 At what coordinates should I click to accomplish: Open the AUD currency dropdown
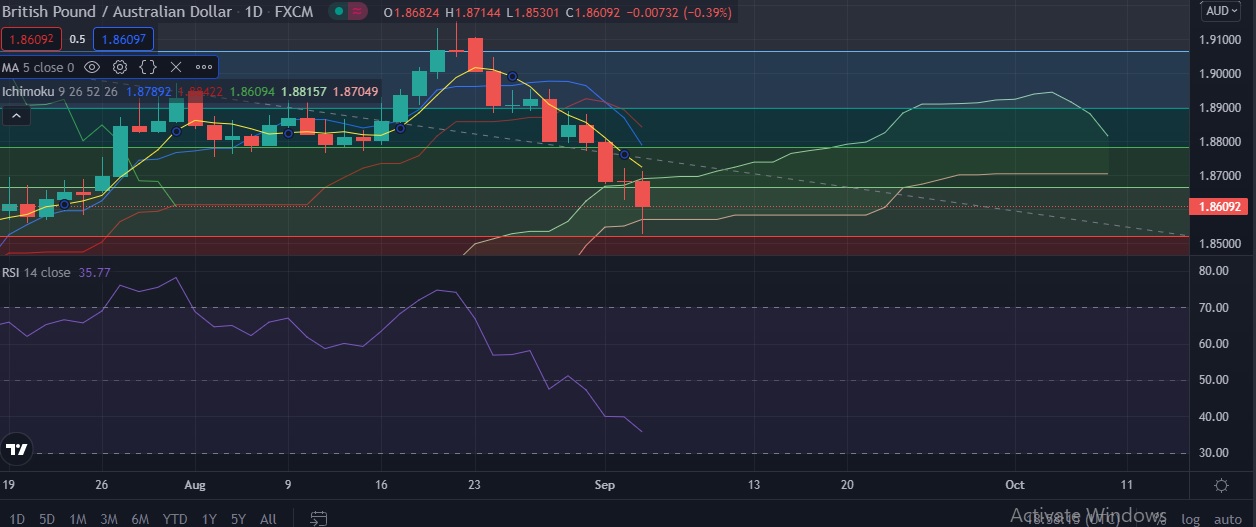pyautogui.click(x=1223, y=11)
